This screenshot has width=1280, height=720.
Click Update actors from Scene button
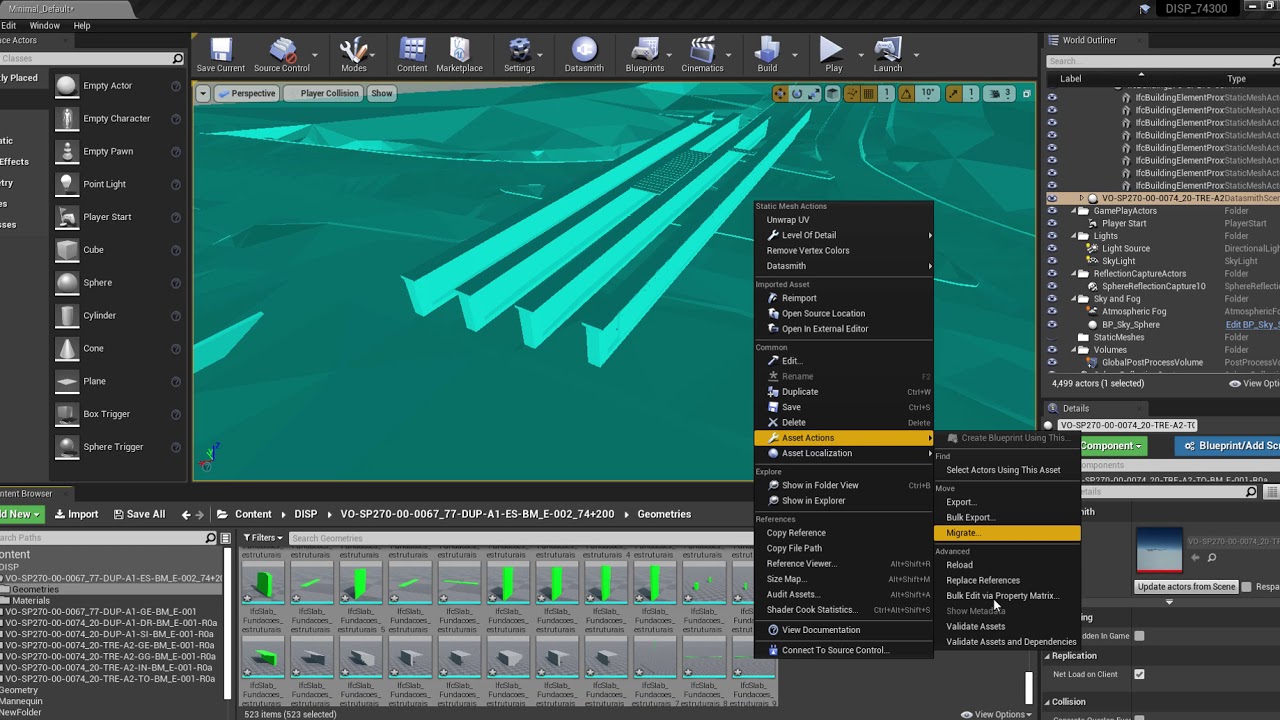1185,587
